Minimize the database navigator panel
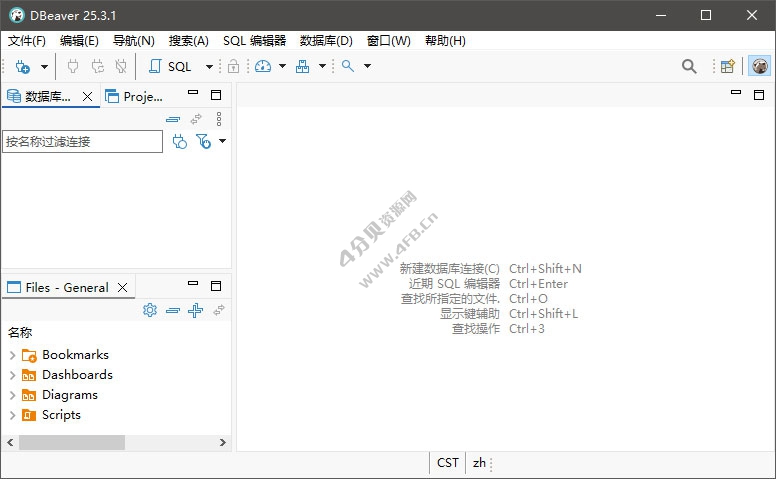Image resolution: width=776 pixels, height=479 pixels. (x=193, y=93)
